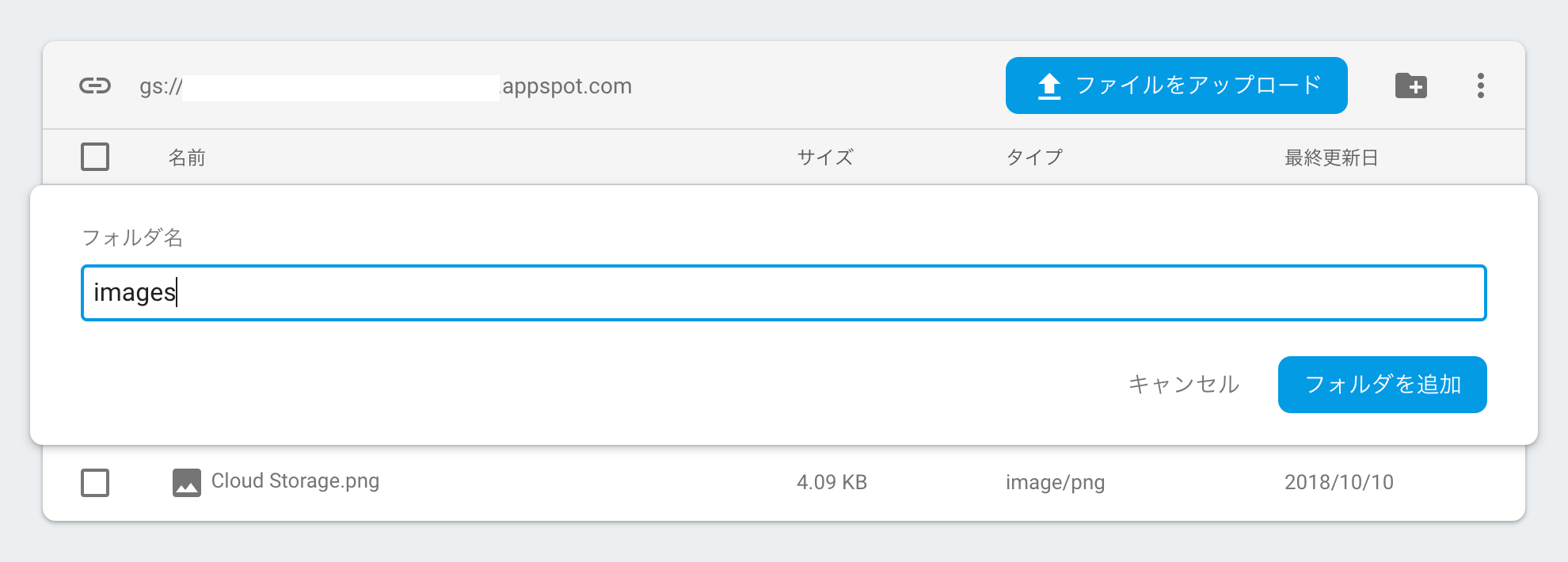1568x562 pixels.
Task: Click the image/png type cell
Action: click(x=1055, y=482)
